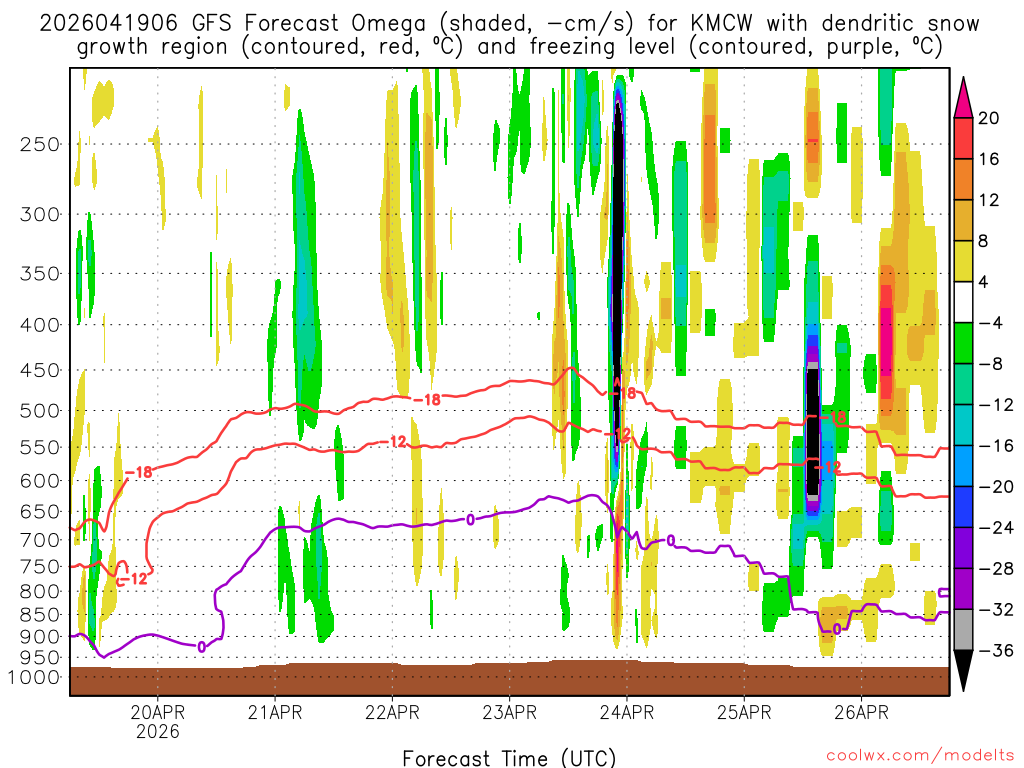1024x768 pixels.
Task: Click the brown ground surface band
Action: click(509, 679)
